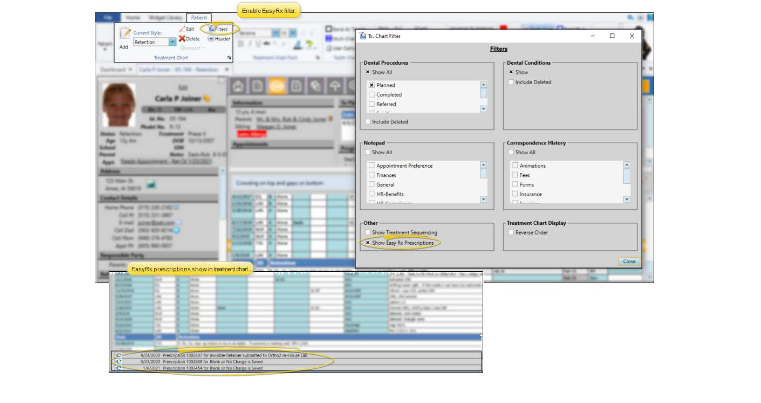
Task: Tick Show Treatment Sequencing option
Action: pyautogui.click(x=368, y=232)
